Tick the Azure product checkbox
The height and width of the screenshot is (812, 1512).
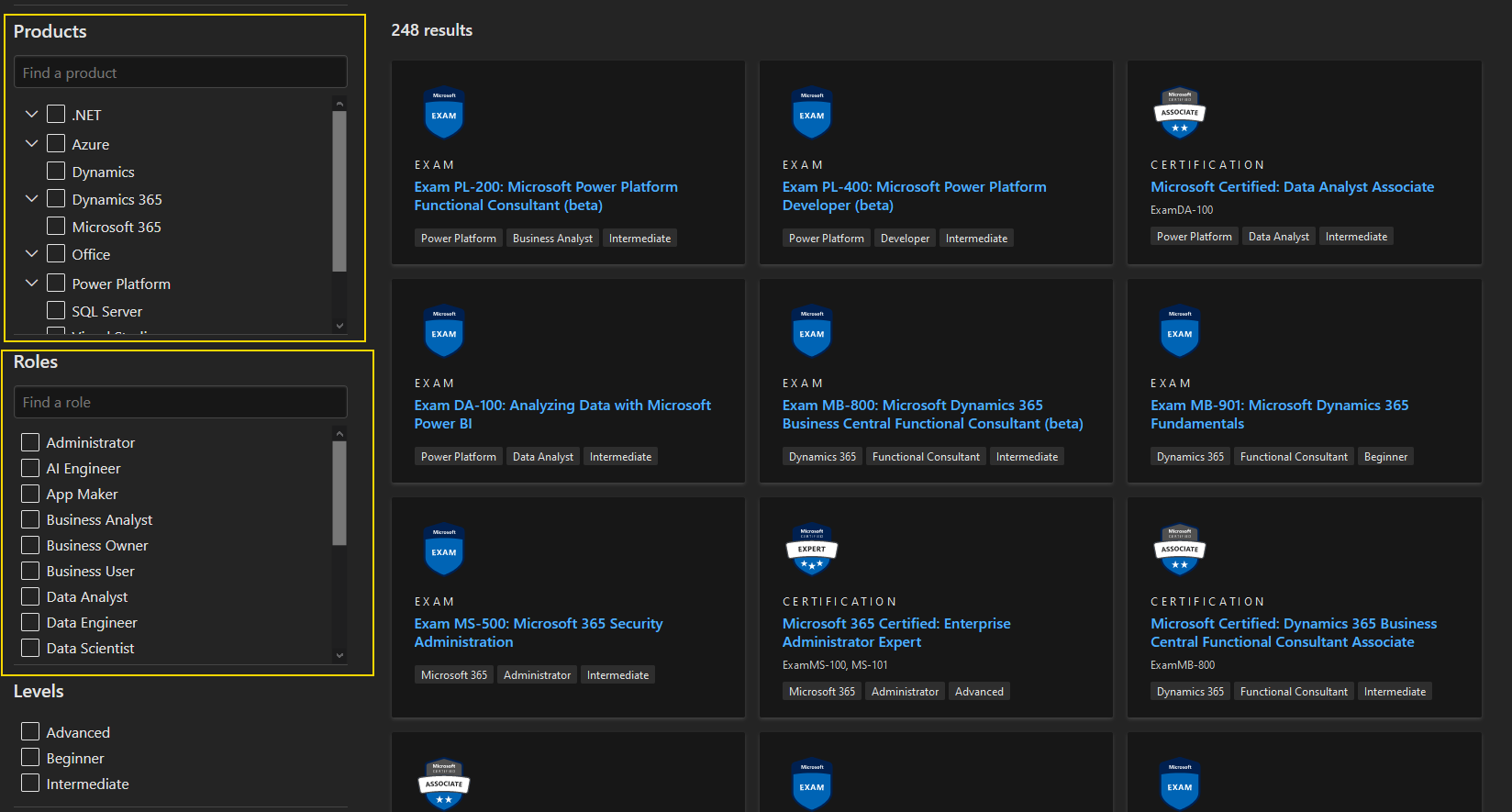(56, 143)
